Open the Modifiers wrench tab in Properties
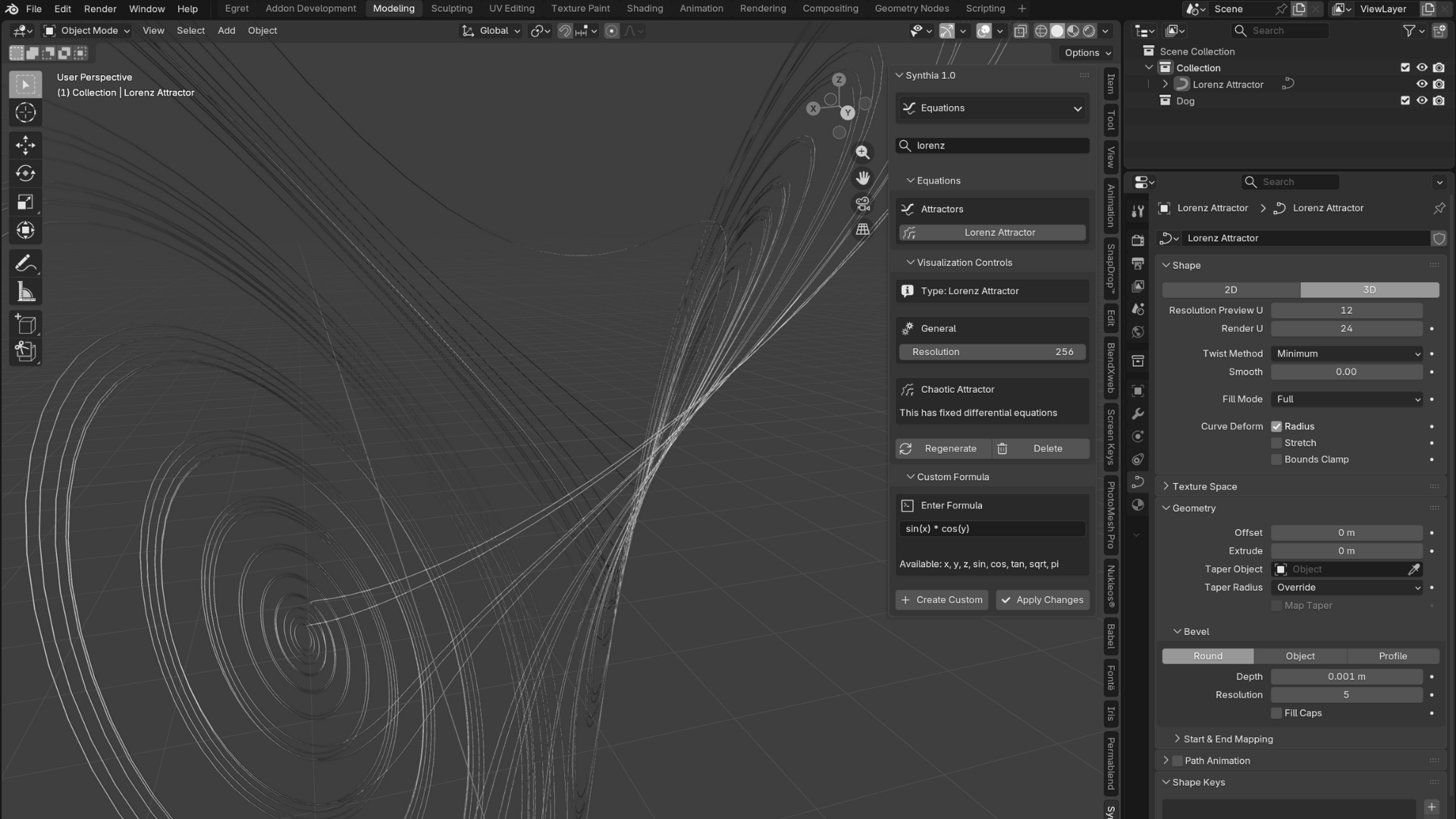The image size is (1456, 819). click(1137, 414)
